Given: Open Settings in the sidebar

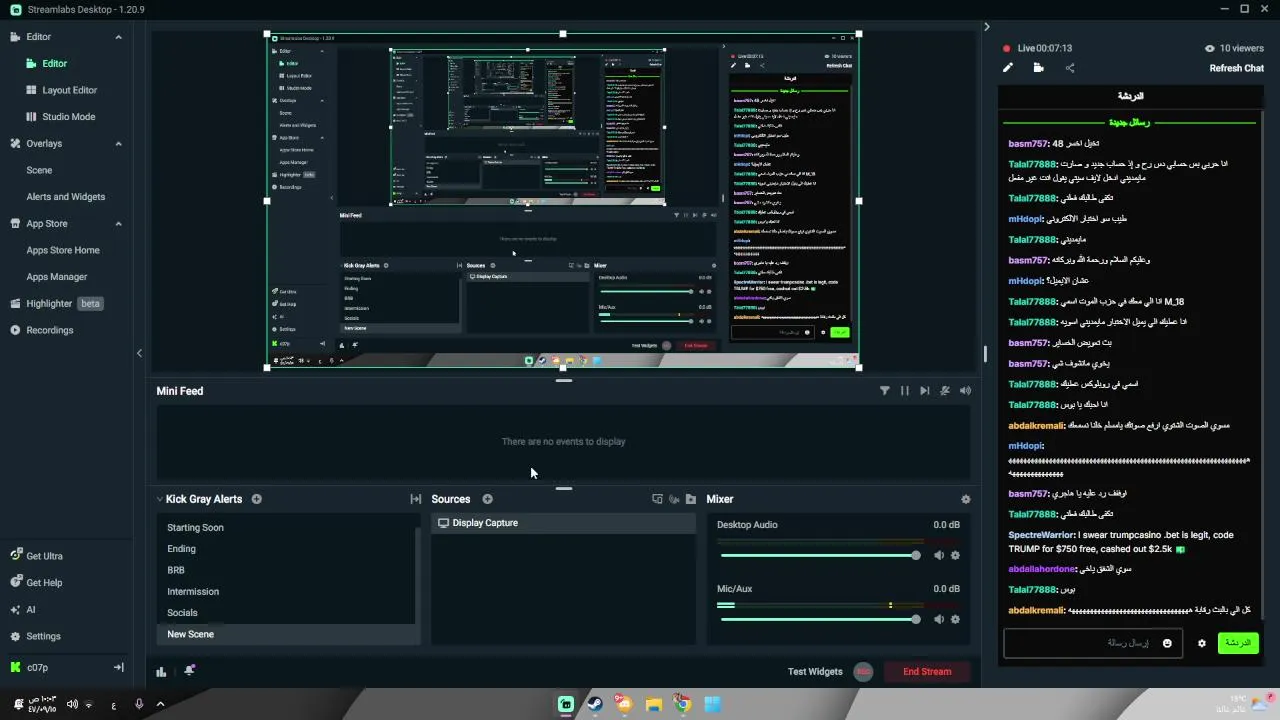Looking at the screenshot, I should pyautogui.click(x=36, y=636).
